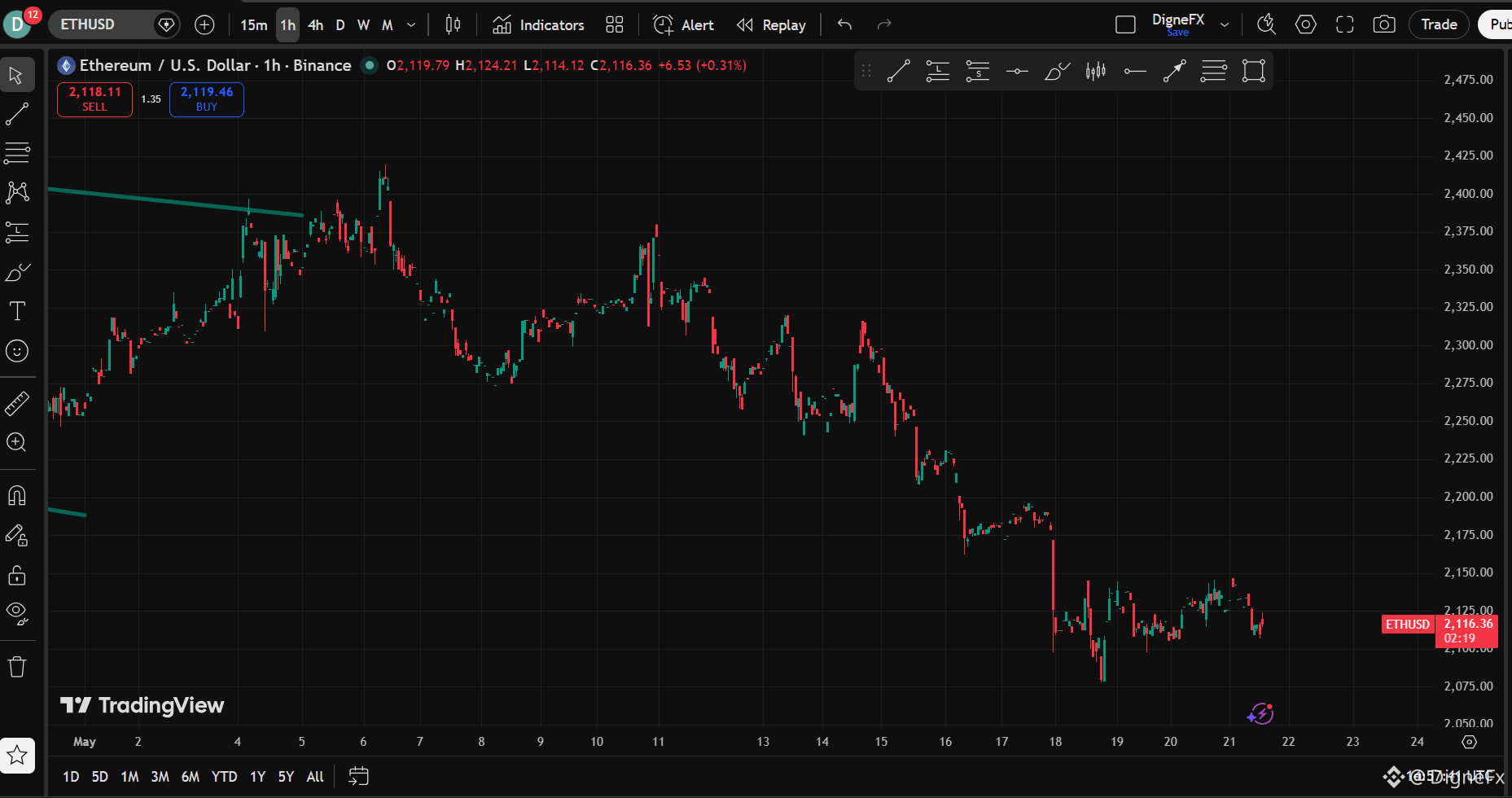Select trend line in floating favorites toolbar
Viewport: 1512px width, 798px height.
[898, 71]
